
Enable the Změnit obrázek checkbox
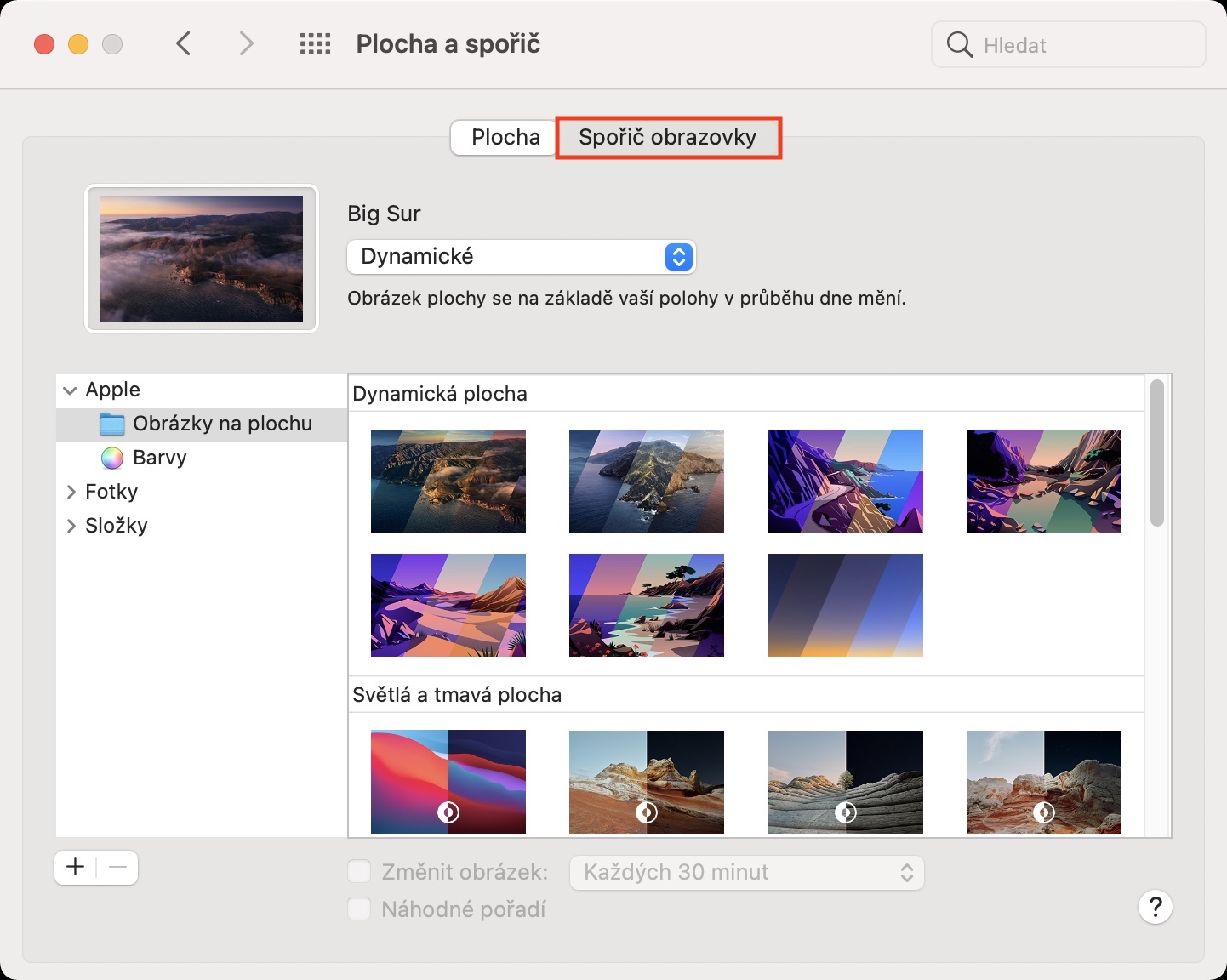click(359, 871)
